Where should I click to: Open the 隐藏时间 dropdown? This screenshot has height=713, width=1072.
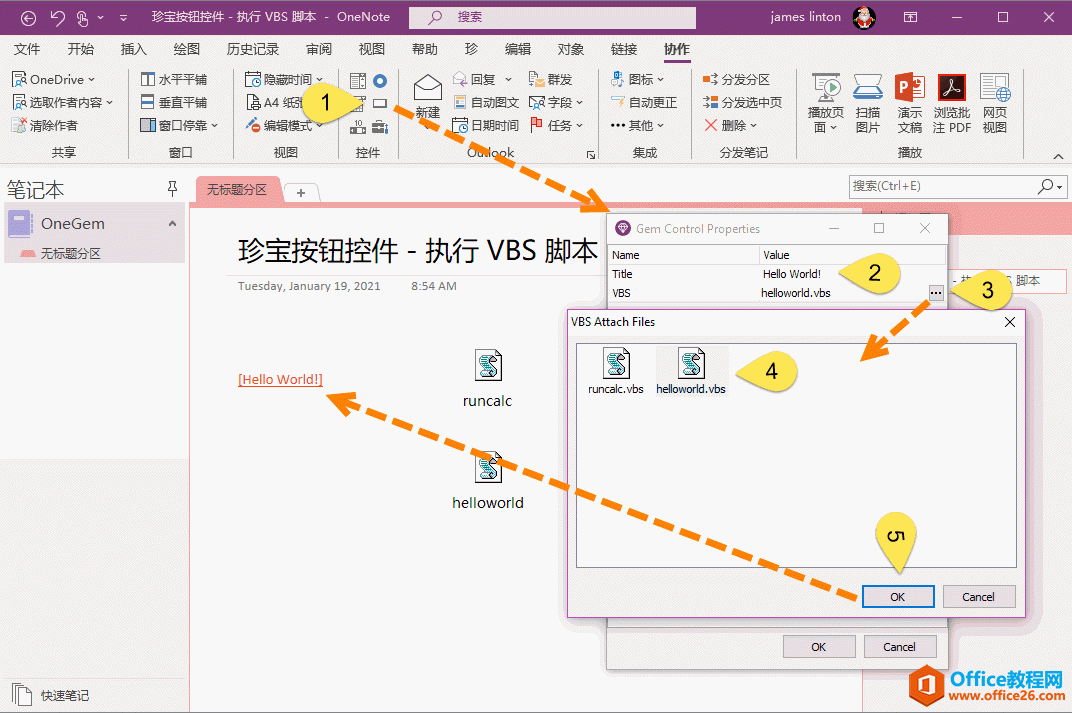[319, 80]
